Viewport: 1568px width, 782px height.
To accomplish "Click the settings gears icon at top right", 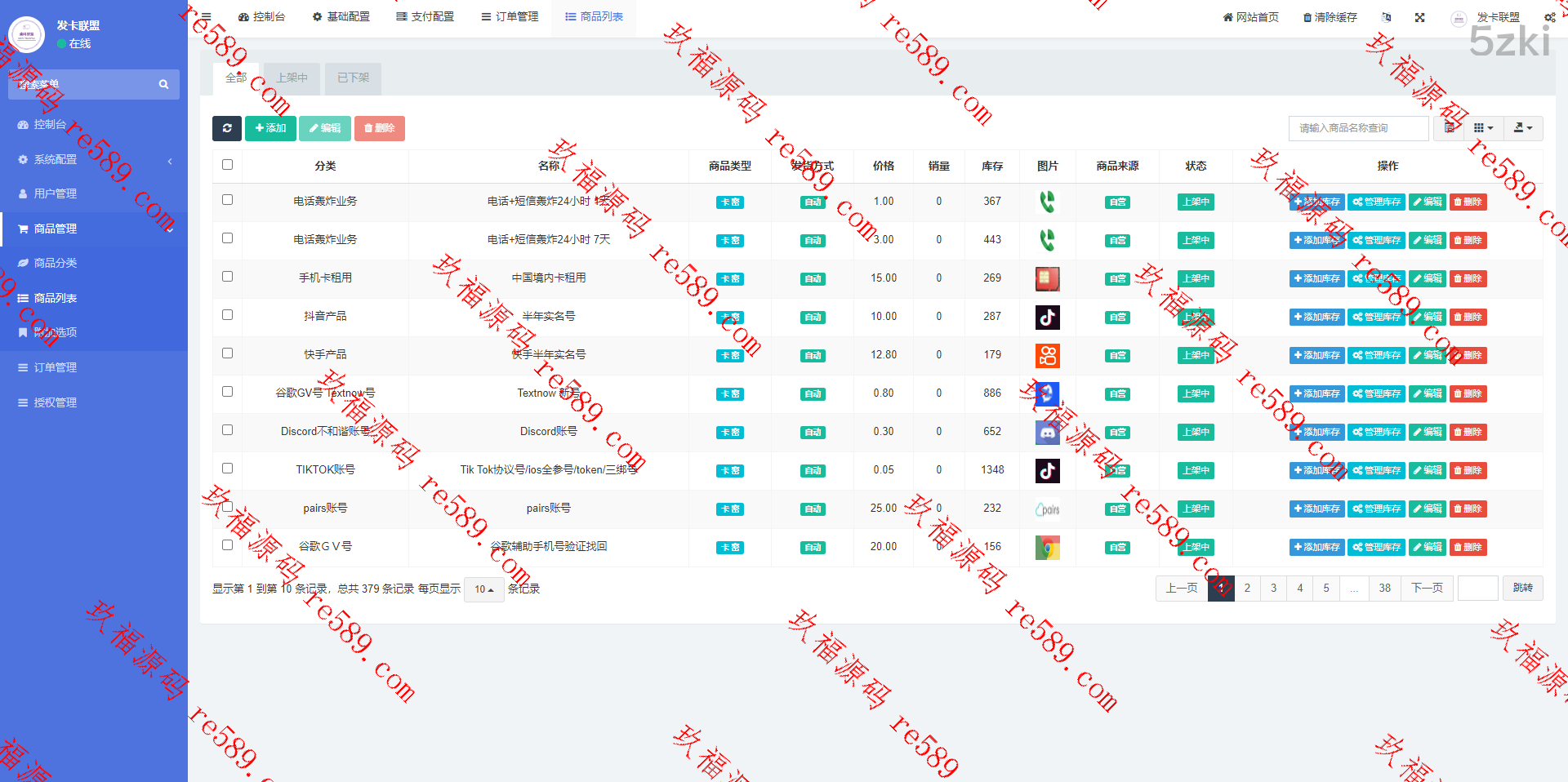I will coord(1549,17).
